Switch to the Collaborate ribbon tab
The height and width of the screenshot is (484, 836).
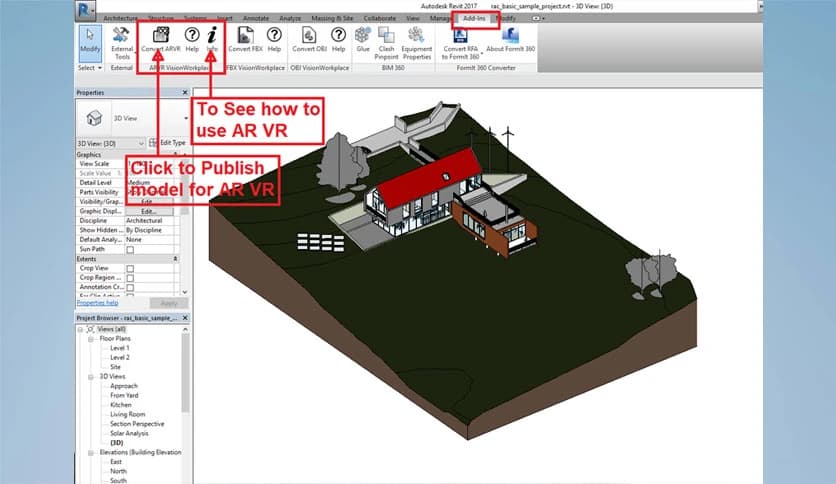click(x=380, y=18)
